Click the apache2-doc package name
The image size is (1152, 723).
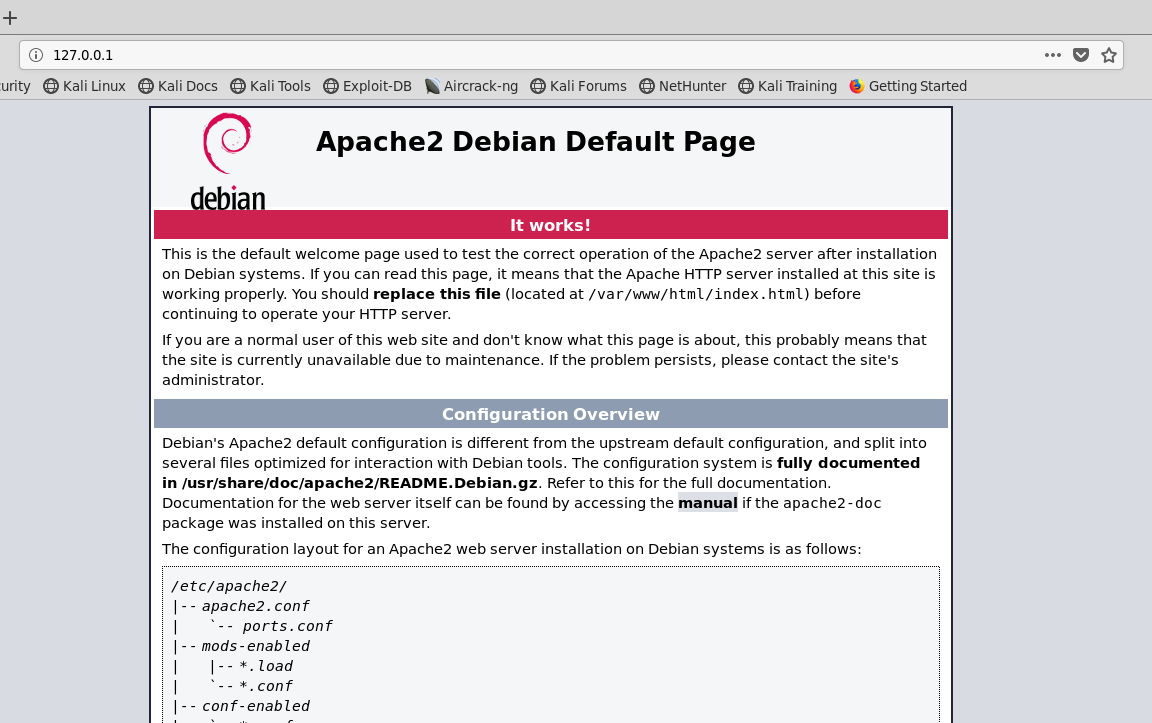(832, 503)
